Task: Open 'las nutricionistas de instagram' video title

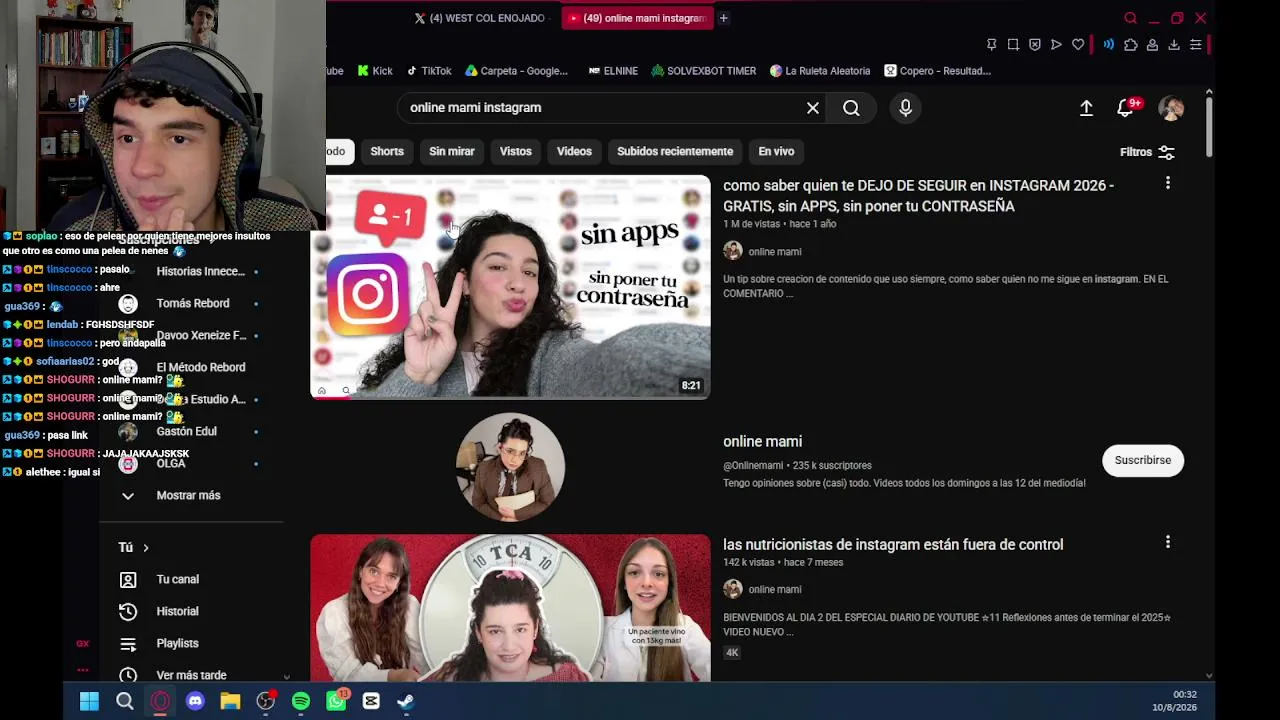Action: [893, 545]
